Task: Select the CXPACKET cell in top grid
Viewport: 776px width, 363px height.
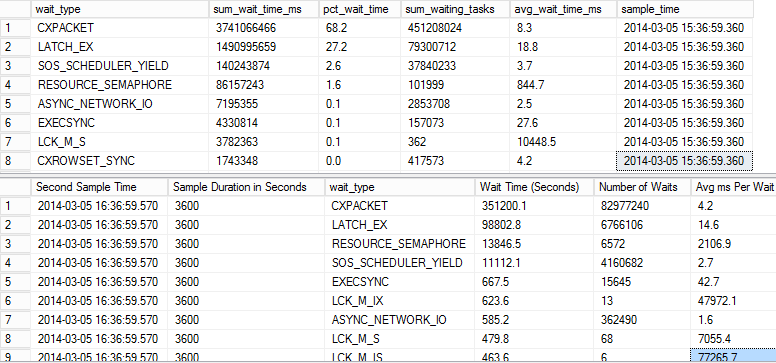Action: click(120, 28)
